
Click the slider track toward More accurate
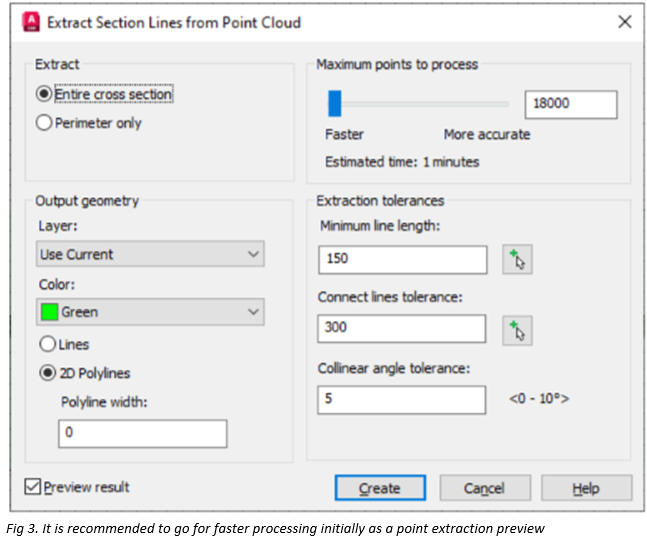coord(425,104)
